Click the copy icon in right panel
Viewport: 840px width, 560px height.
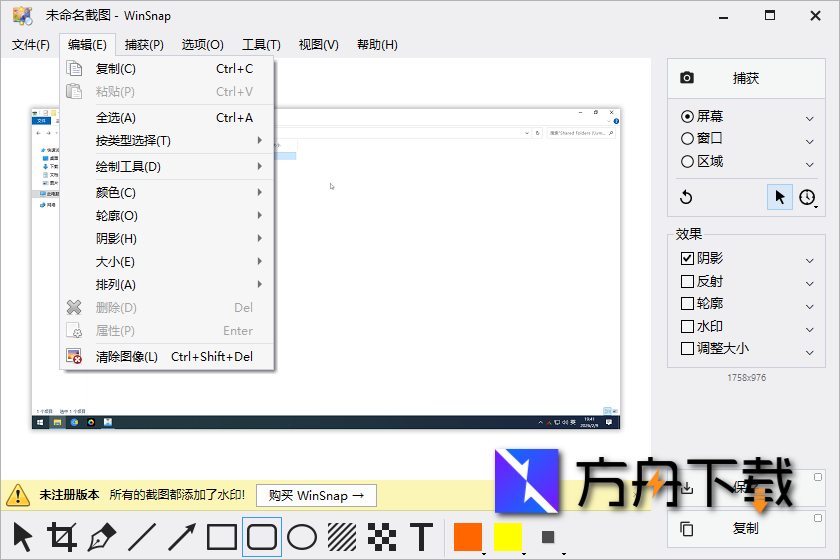(687, 528)
